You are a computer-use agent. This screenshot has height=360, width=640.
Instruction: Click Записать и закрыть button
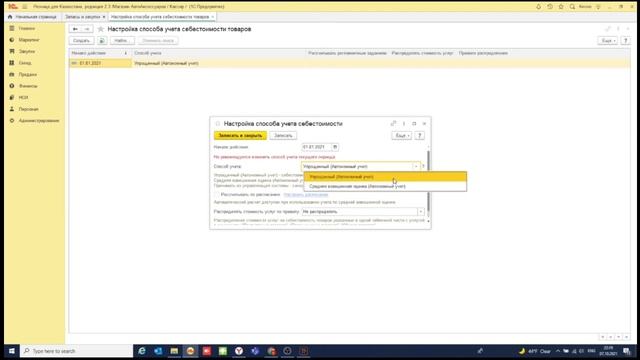click(x=240, y=136)
